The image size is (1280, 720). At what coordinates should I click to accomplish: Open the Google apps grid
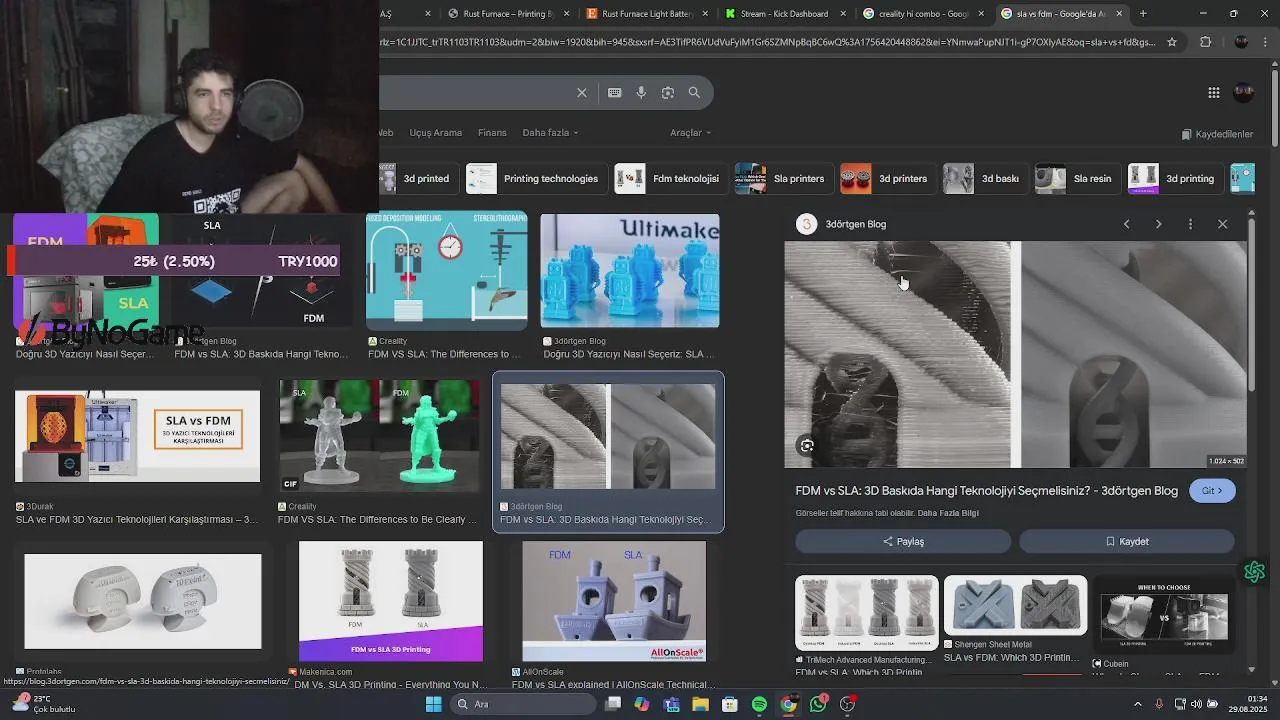(1213, 92)
